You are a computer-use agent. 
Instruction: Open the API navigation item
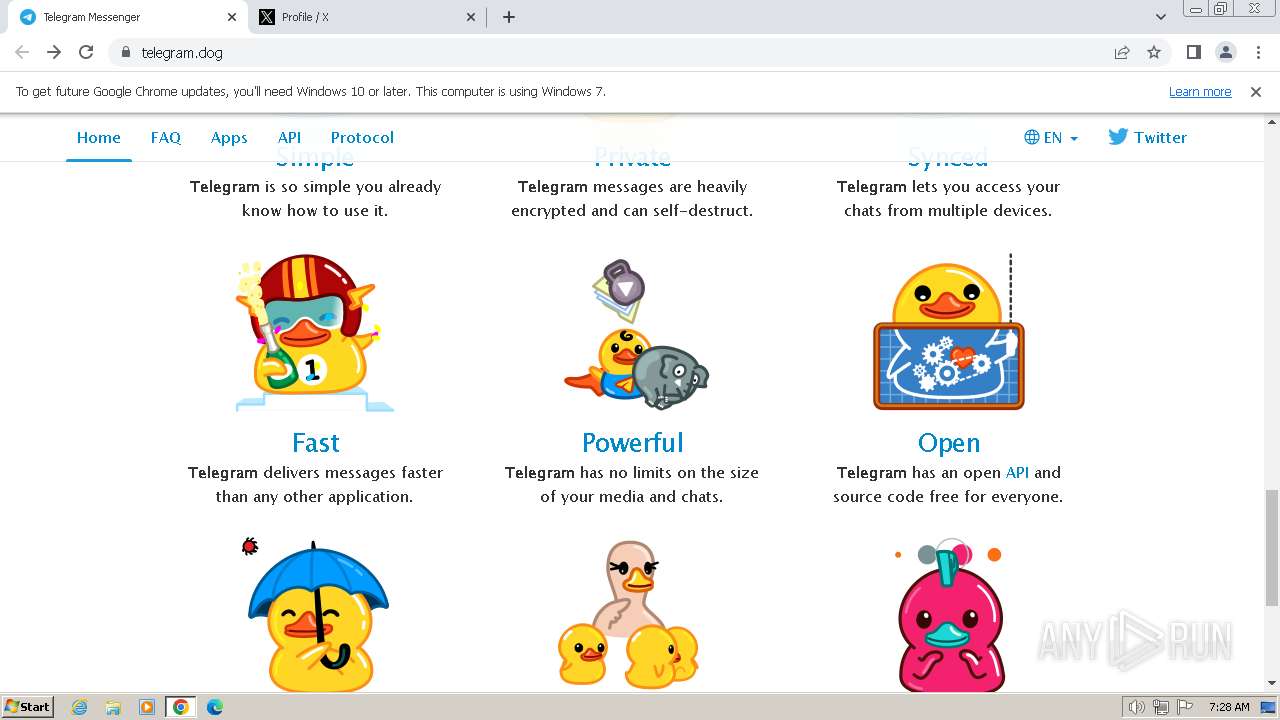pos(289,138)
